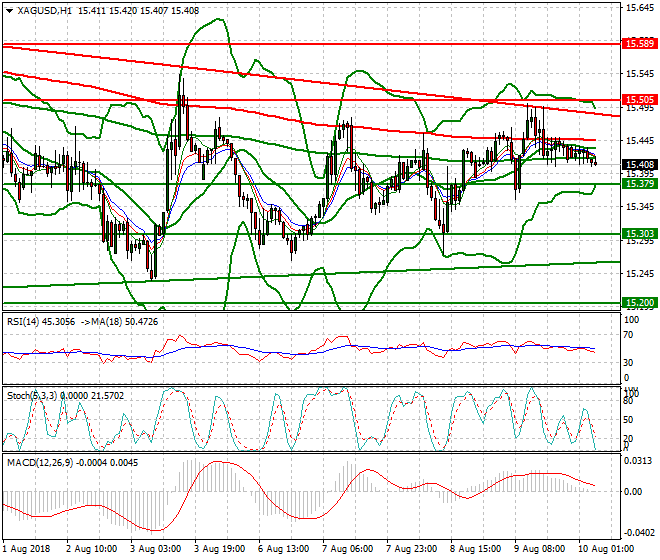Click the 8 Aug 15:00 time label
The height and width of the screenshot is (560, 660).
(475, 549)
